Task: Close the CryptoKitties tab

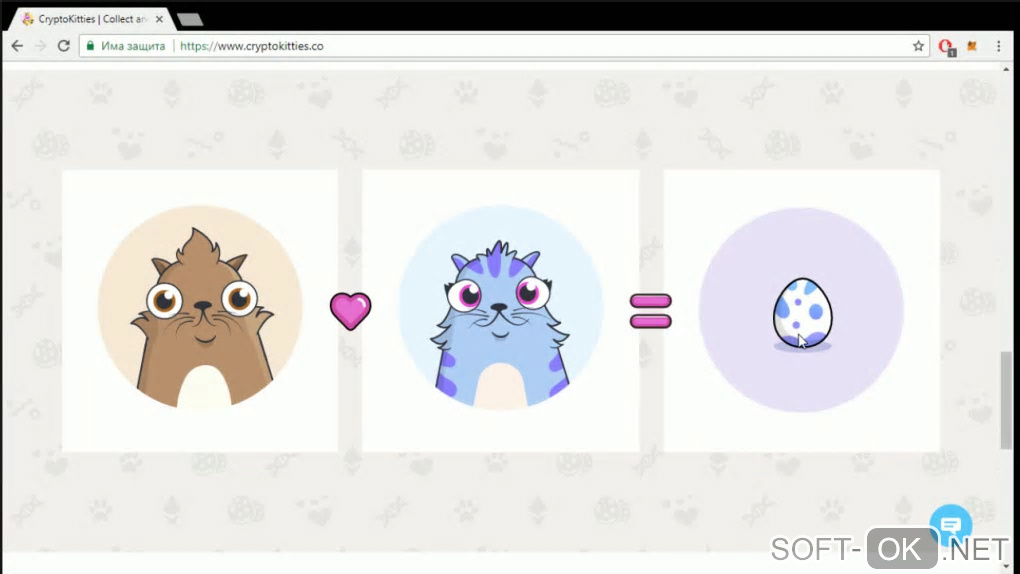Action: (x=159, y=20)
